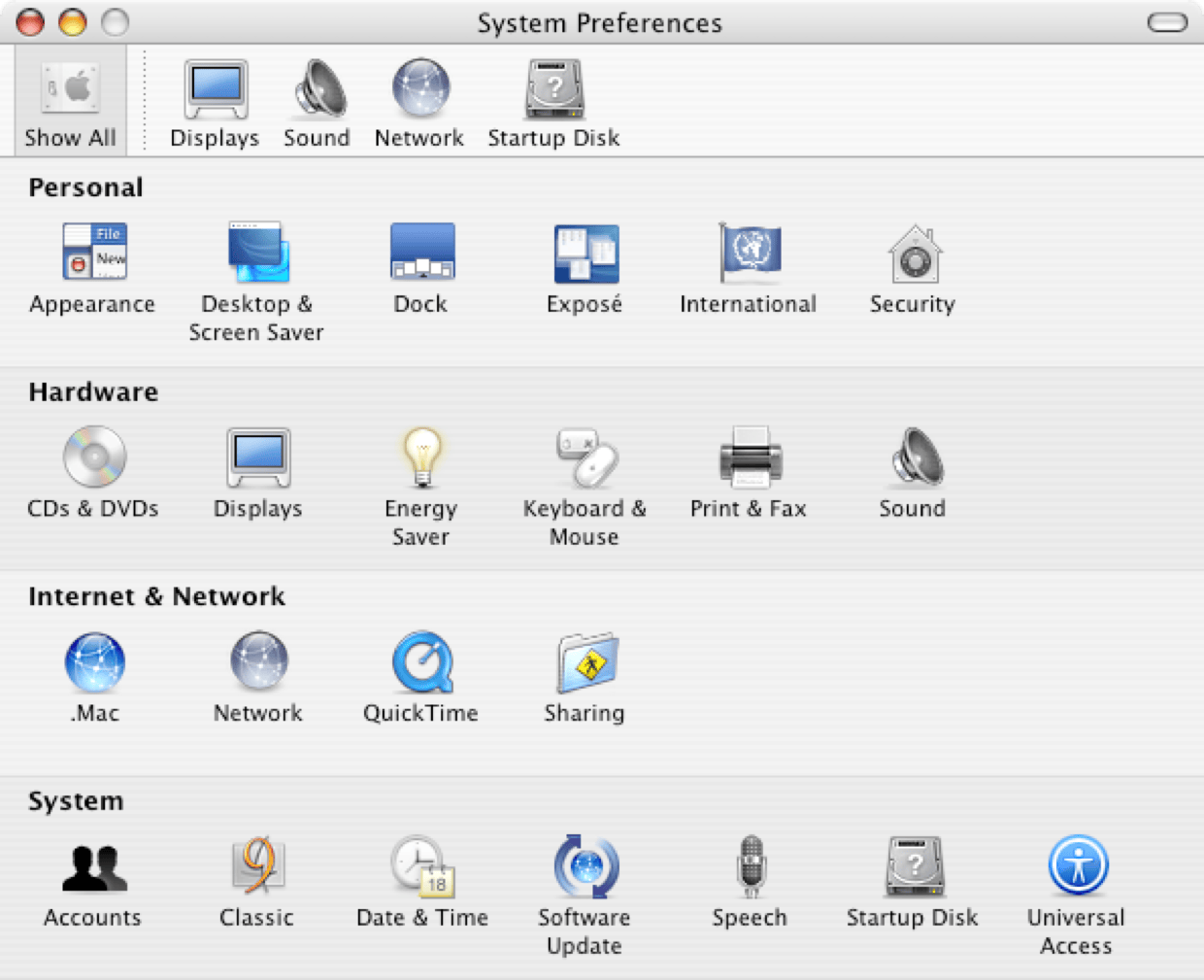The image size is (1204, 980).
Task: Open the Exposé preference pane
Action: [585, 269]
